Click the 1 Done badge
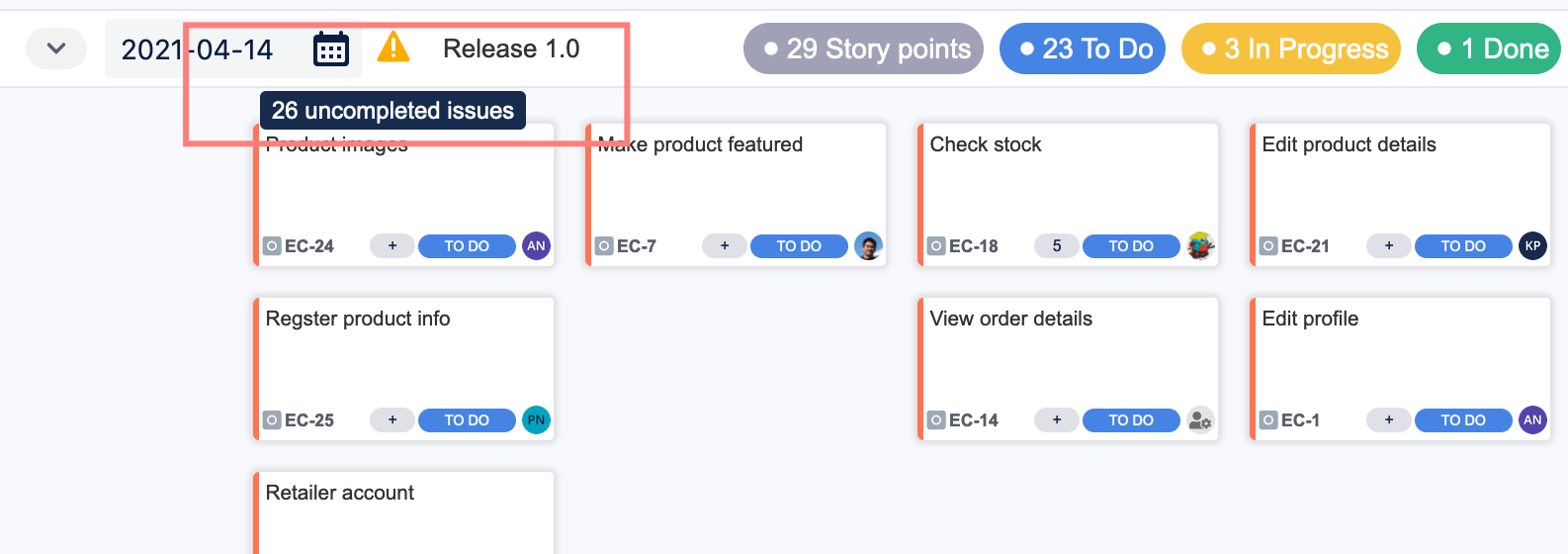1568x554 pixels. pos(1489,48)
